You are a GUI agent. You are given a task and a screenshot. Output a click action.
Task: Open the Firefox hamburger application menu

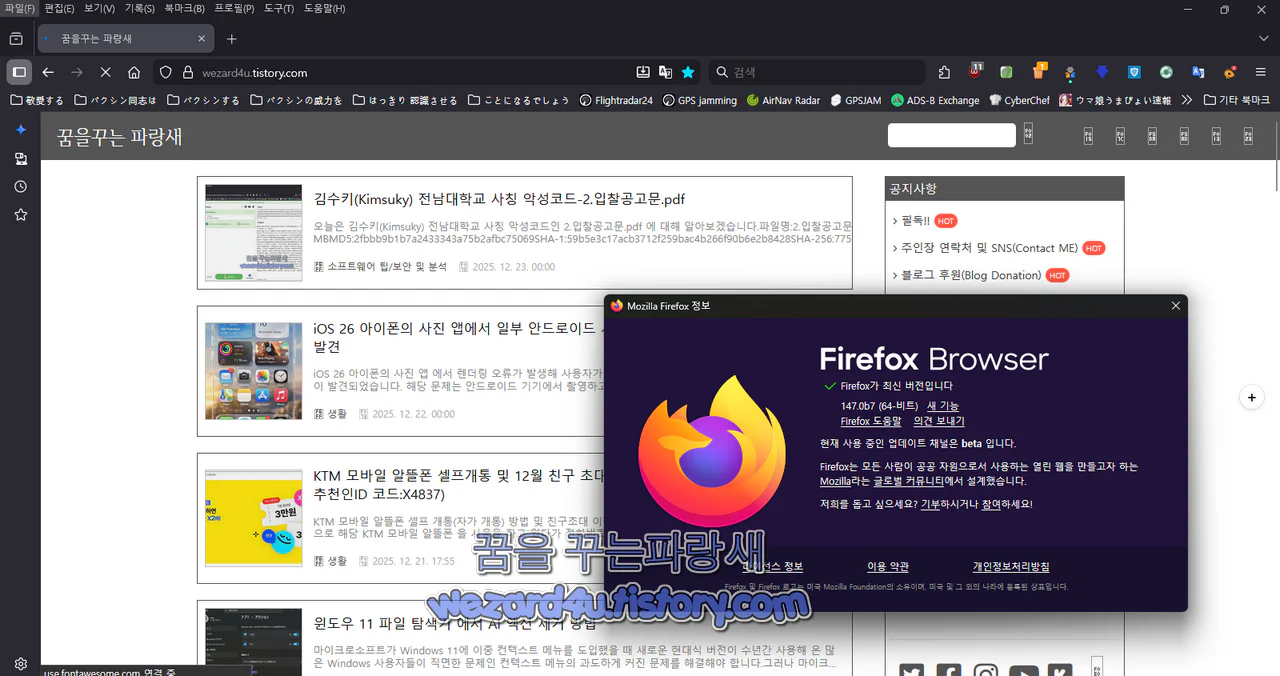[x=1260, y=71]
